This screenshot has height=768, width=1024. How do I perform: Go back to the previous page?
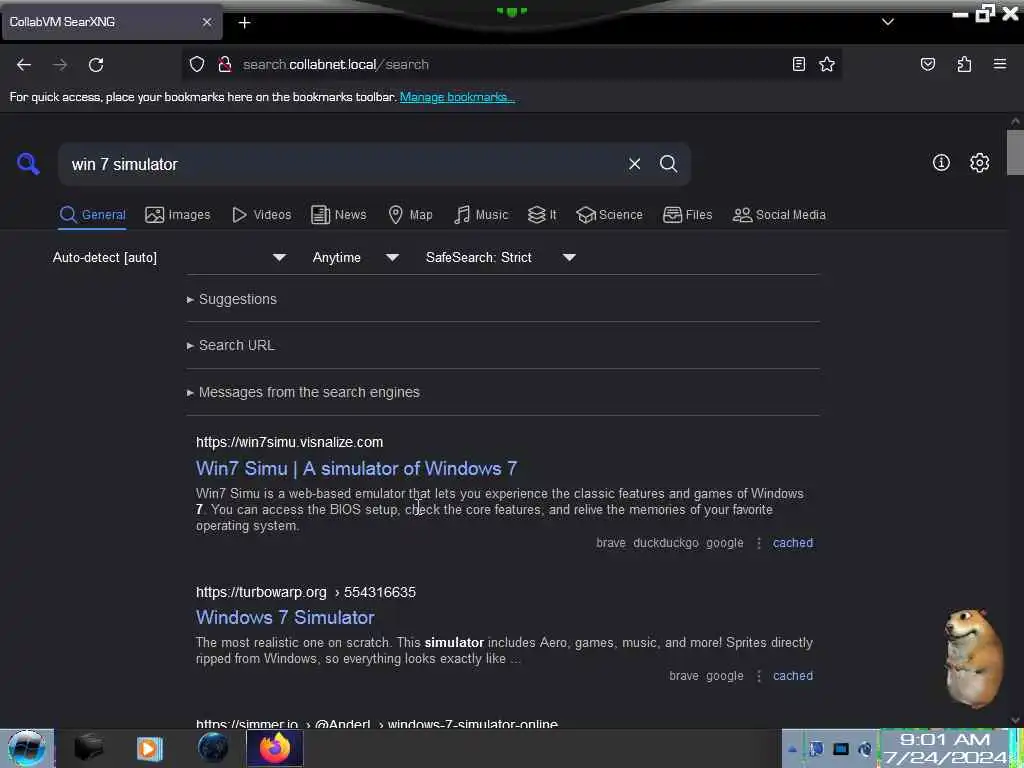tap(24, 65)
